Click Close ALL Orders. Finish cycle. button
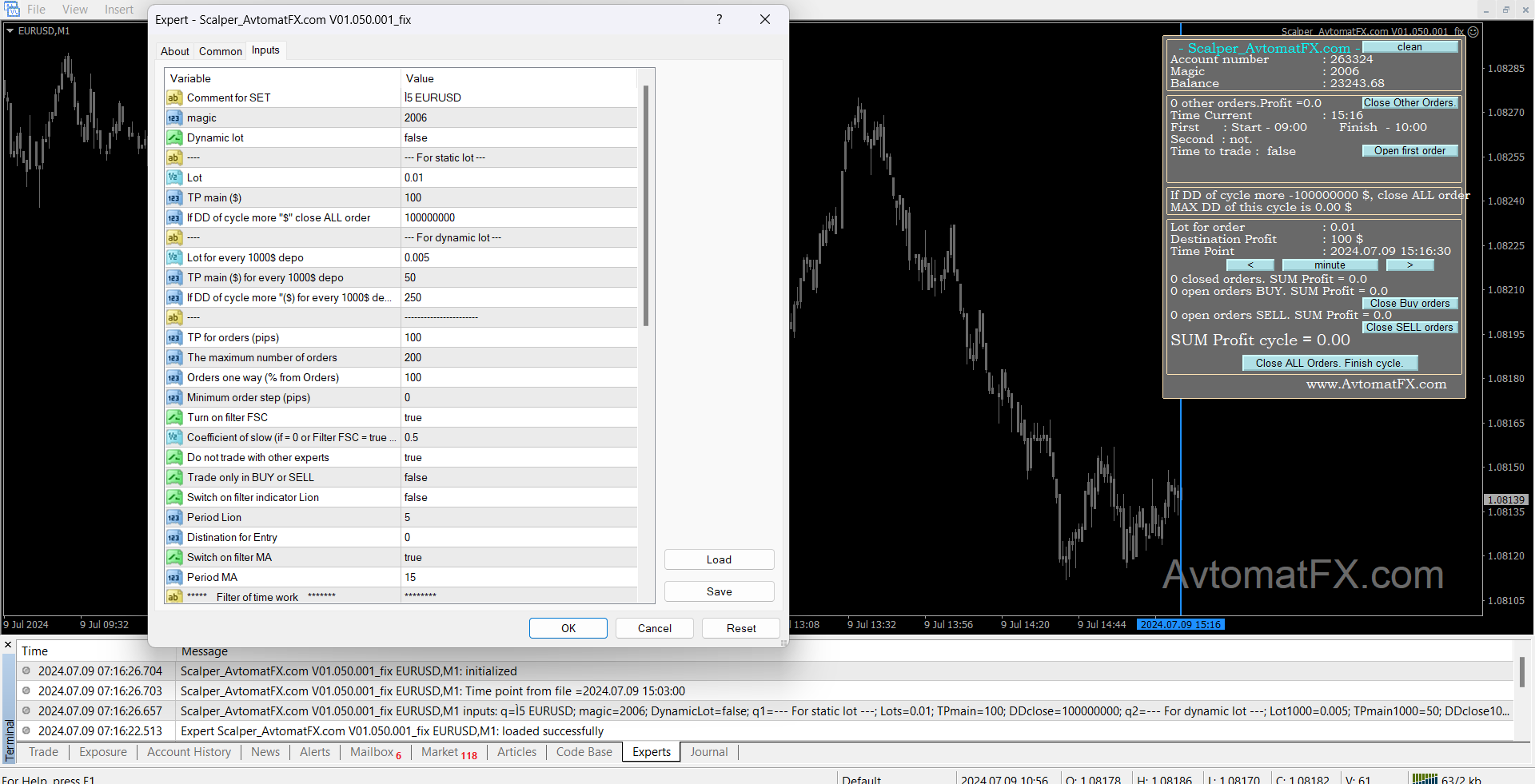 point(1329,363)
